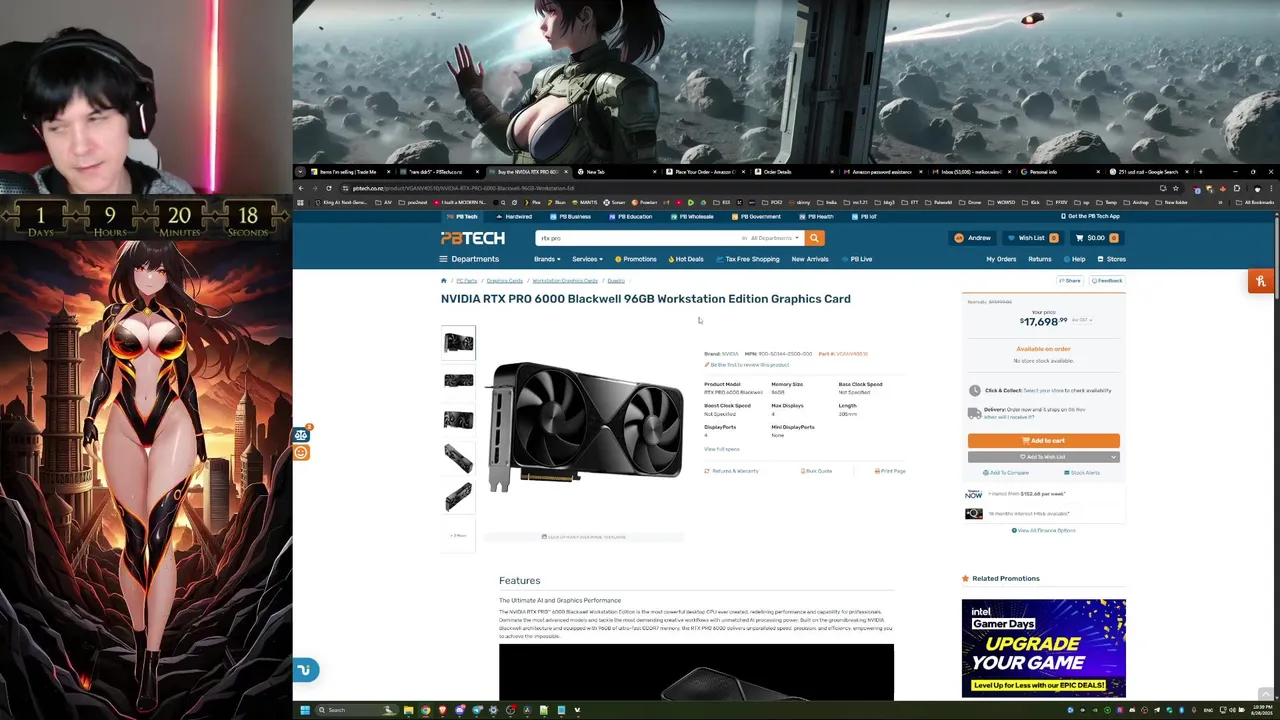Screen dimensions: 1280x720
Task: Open Chrome from the taskbar
Action: pyautogui.click(x=425, y=710)
